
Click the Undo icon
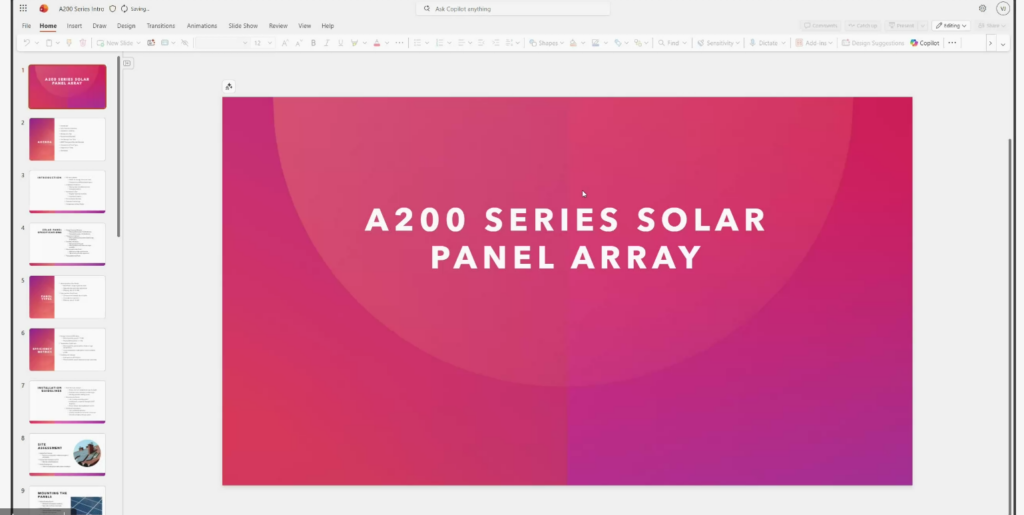click(27, 43)
